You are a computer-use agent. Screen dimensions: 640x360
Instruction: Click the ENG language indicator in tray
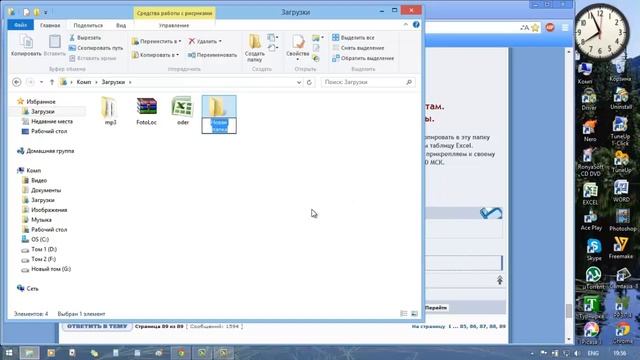pos(593,353)
